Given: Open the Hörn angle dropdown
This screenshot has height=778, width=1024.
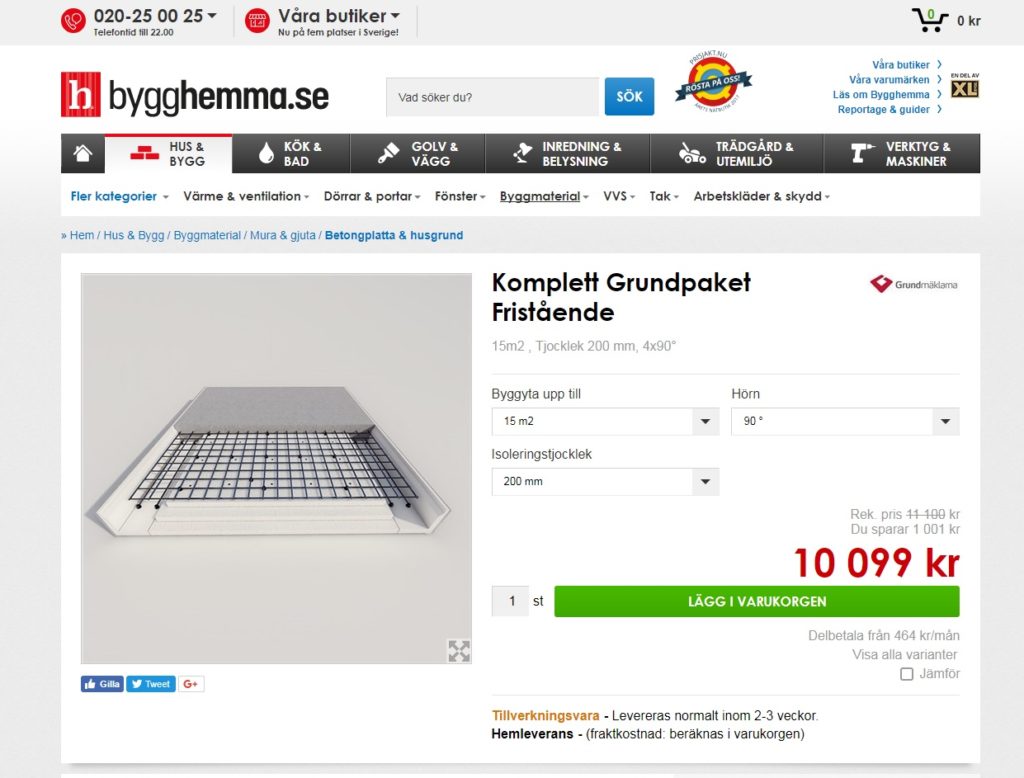Looking at the screenshot, I should click(x=845, y=421).
